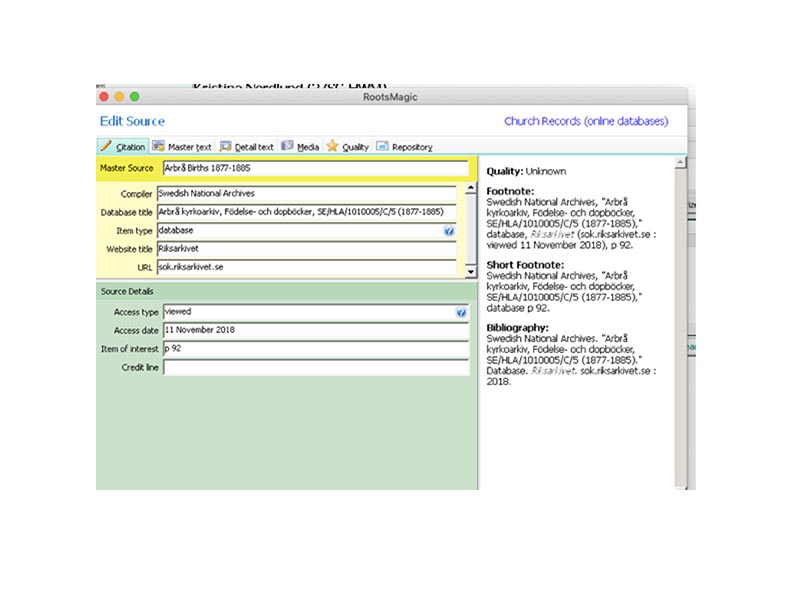Minimize window using yellow button

[119, 97]
